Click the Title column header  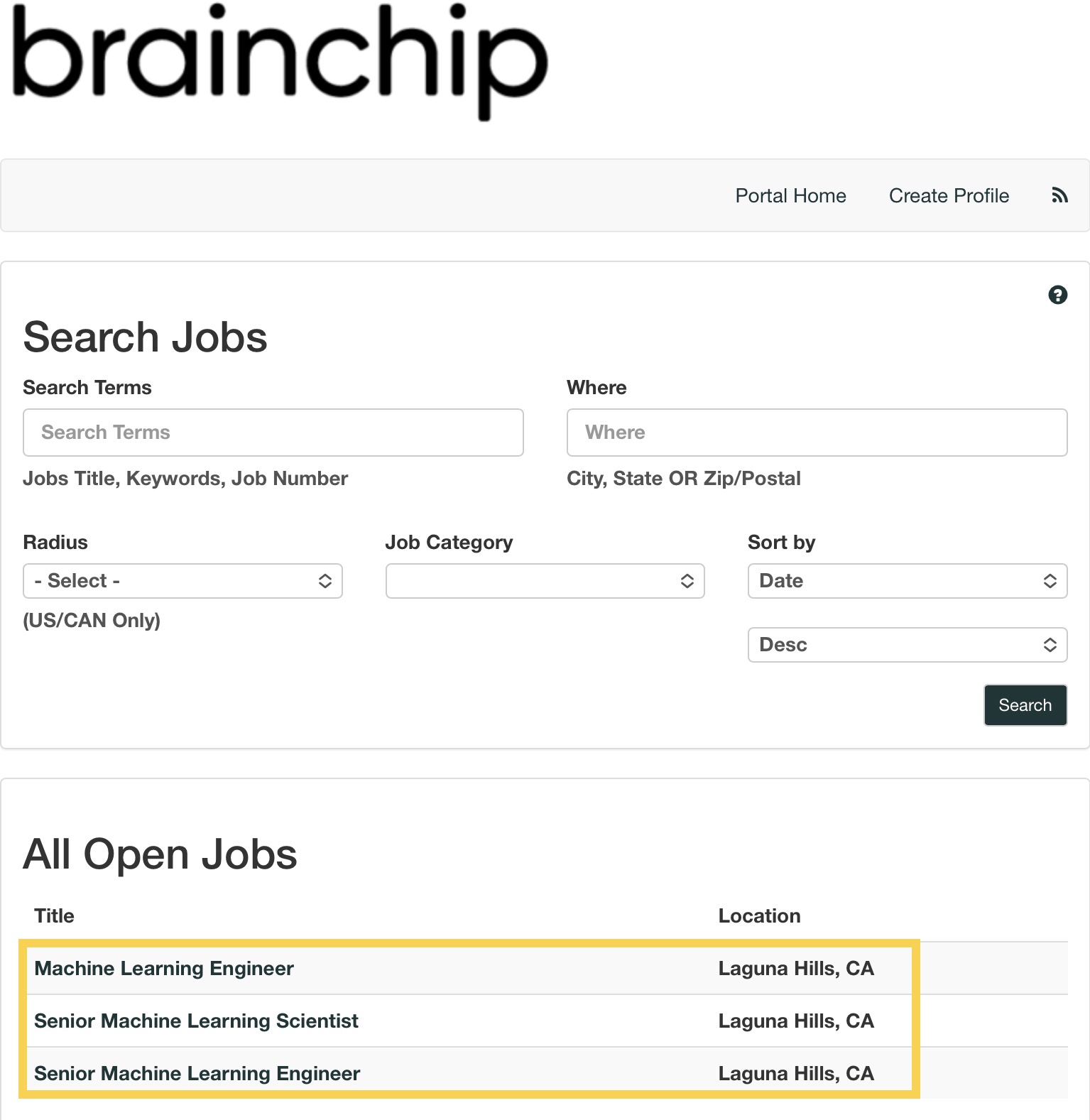pos(54,916)
